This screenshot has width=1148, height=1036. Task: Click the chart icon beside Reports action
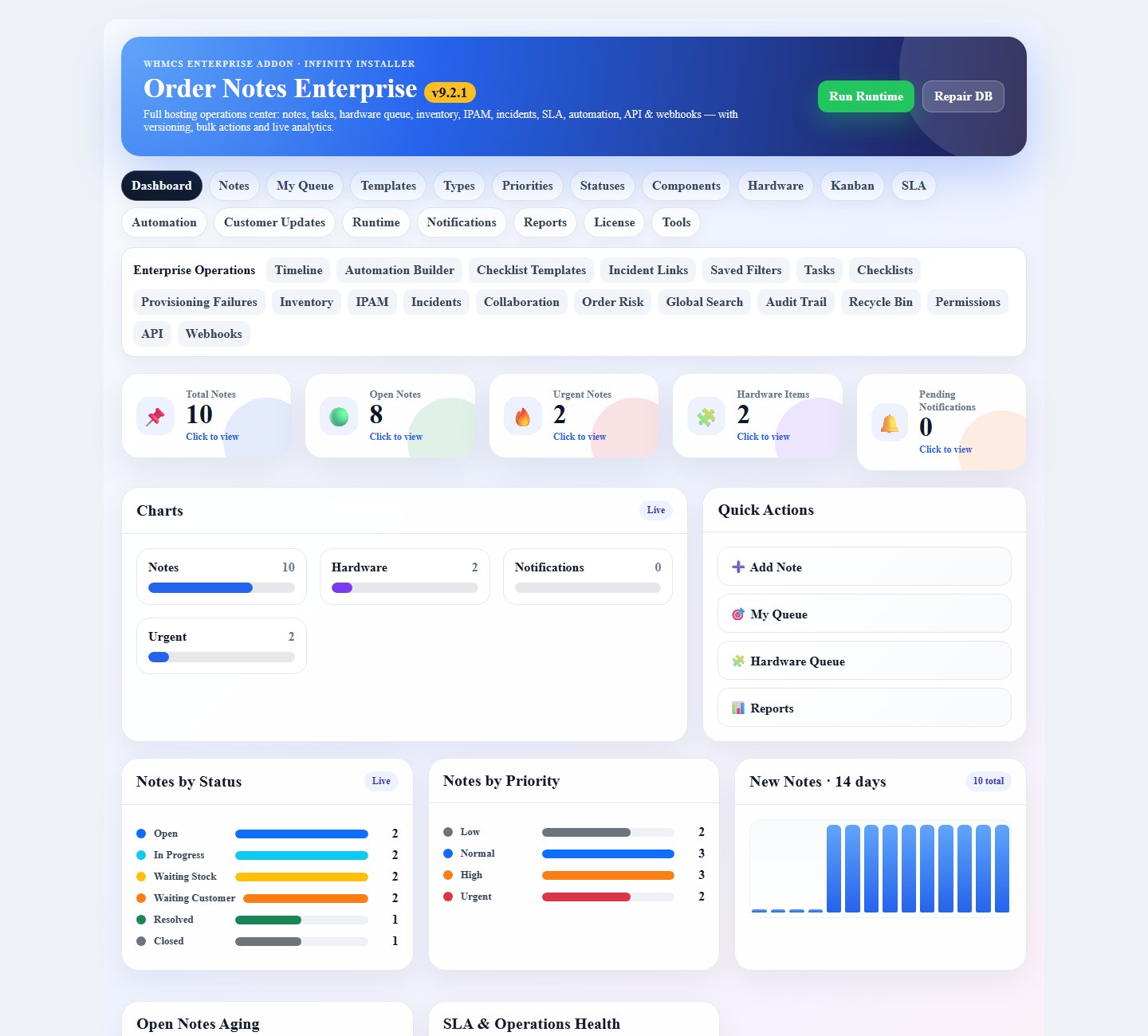(x=738, y=708)
